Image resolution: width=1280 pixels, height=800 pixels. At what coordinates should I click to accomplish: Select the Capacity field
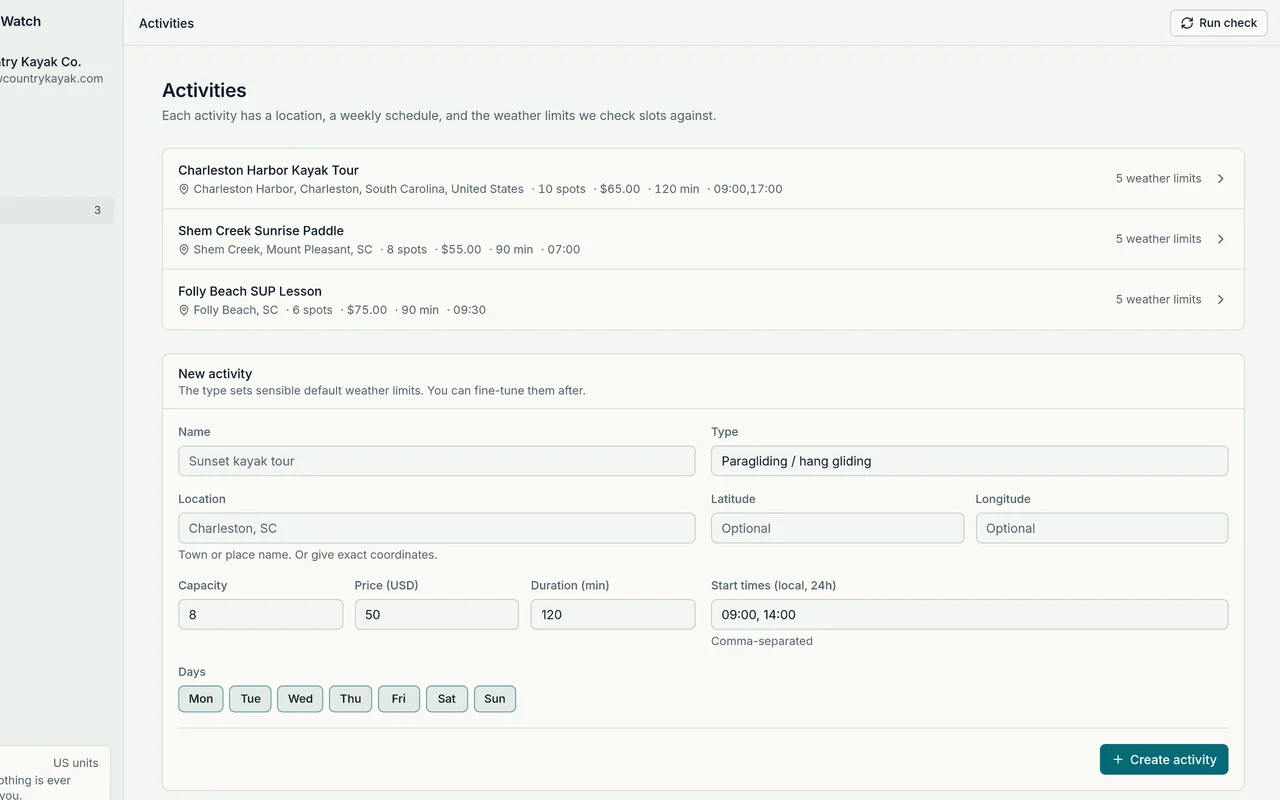260,614
